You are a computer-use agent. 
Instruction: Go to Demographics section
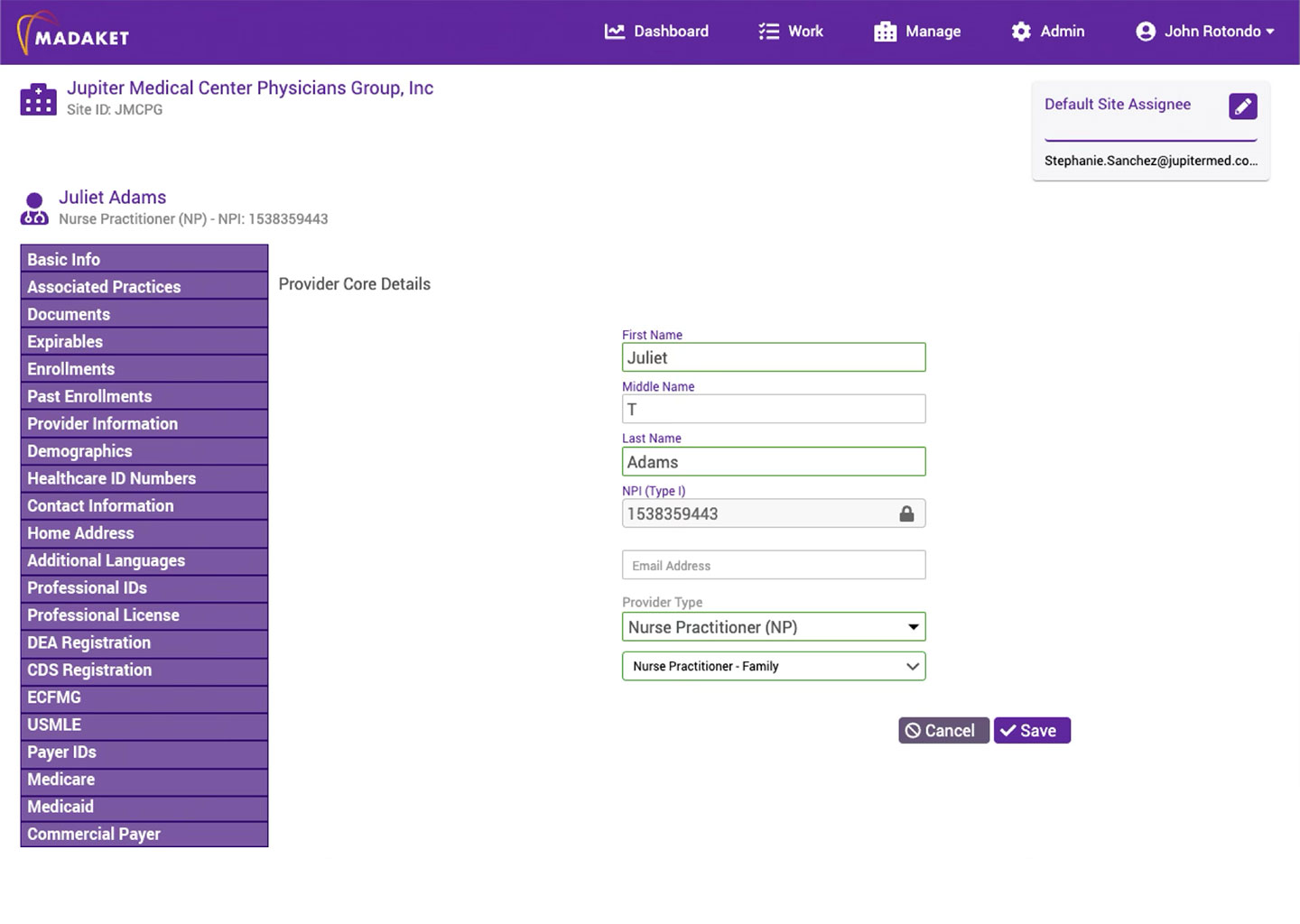tap(144, 451)
